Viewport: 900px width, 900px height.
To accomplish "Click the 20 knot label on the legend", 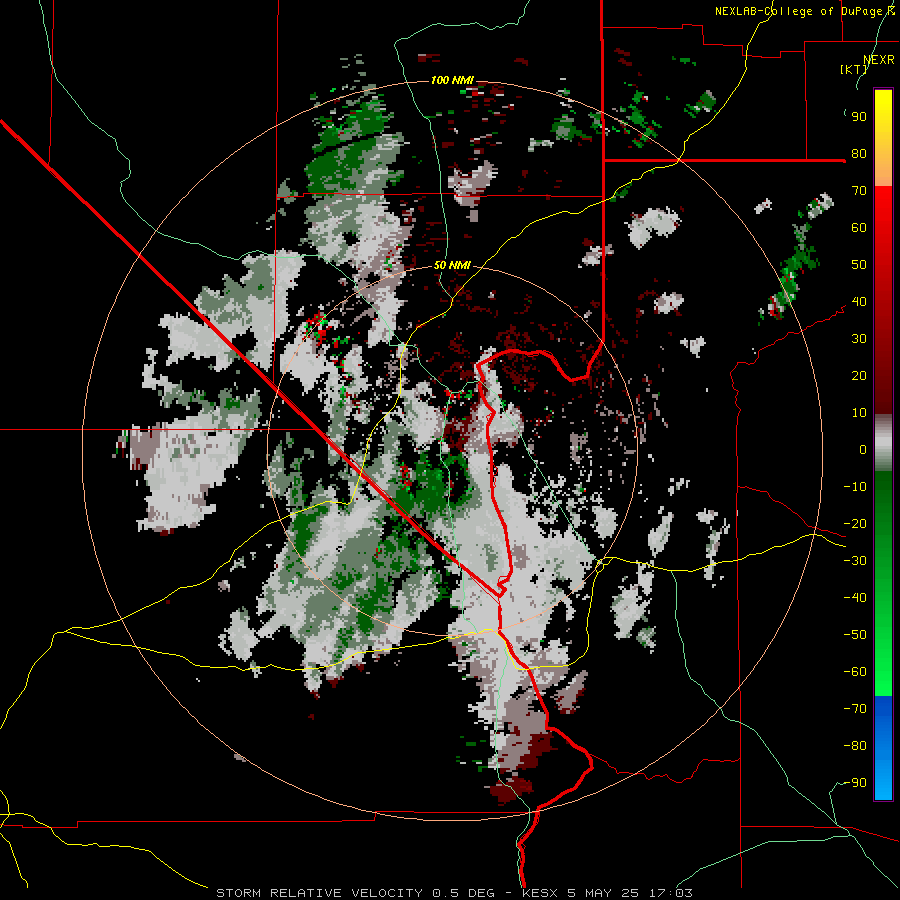I will (x=859, y=375).
